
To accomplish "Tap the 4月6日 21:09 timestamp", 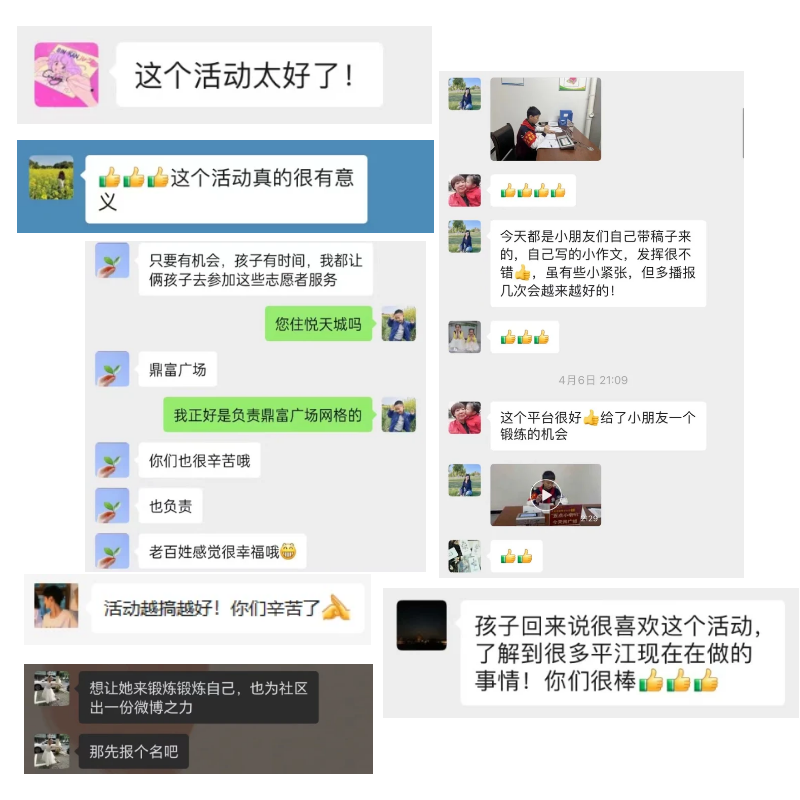I will click(593, 380).
